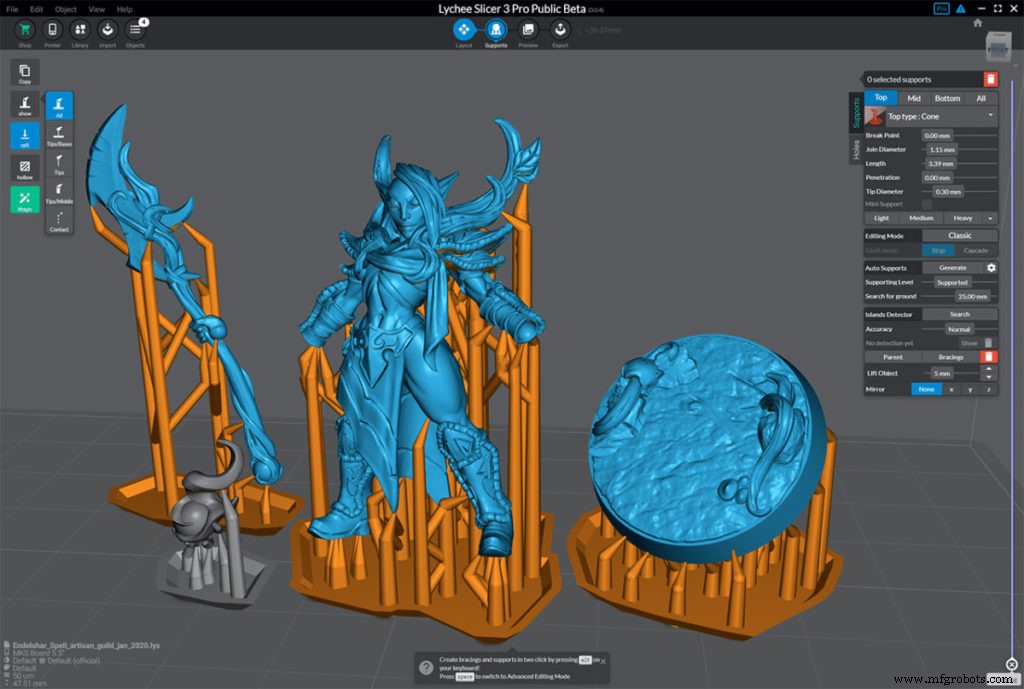Open the Top type Cone dropdown
Screen dimensions: 1024x689
[940, 116]
